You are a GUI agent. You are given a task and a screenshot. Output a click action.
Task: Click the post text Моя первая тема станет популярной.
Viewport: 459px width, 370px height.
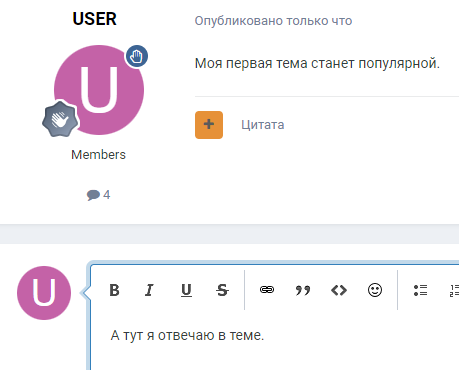(x=317, y=63)
